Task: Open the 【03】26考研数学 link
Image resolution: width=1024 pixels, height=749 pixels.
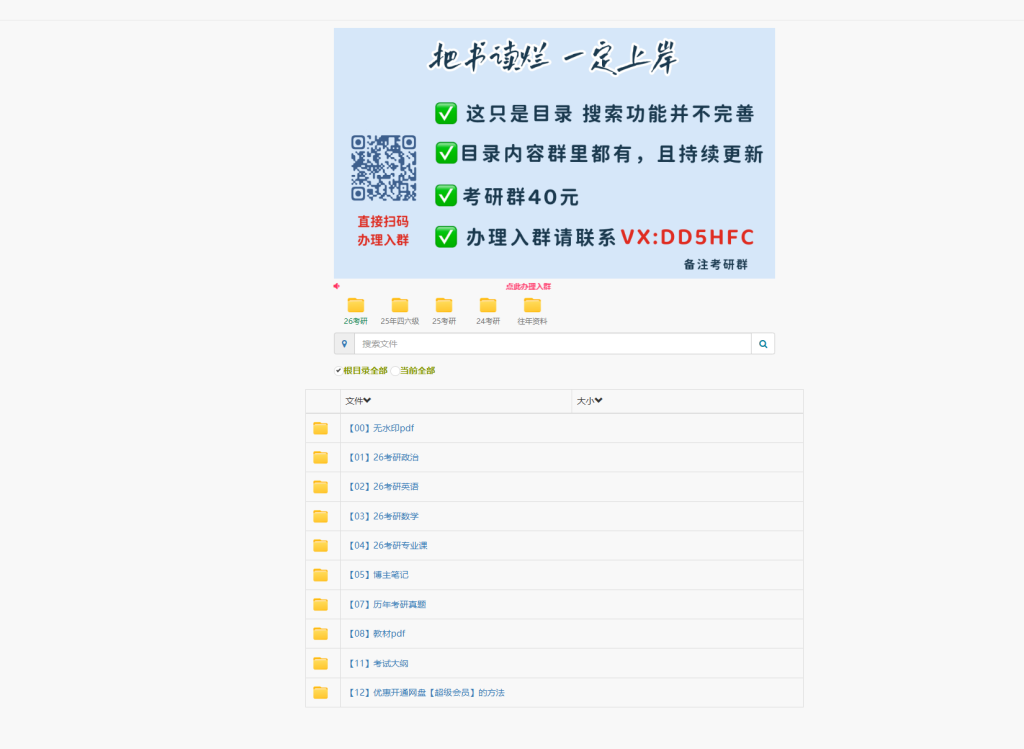Action: click(383, 517)
